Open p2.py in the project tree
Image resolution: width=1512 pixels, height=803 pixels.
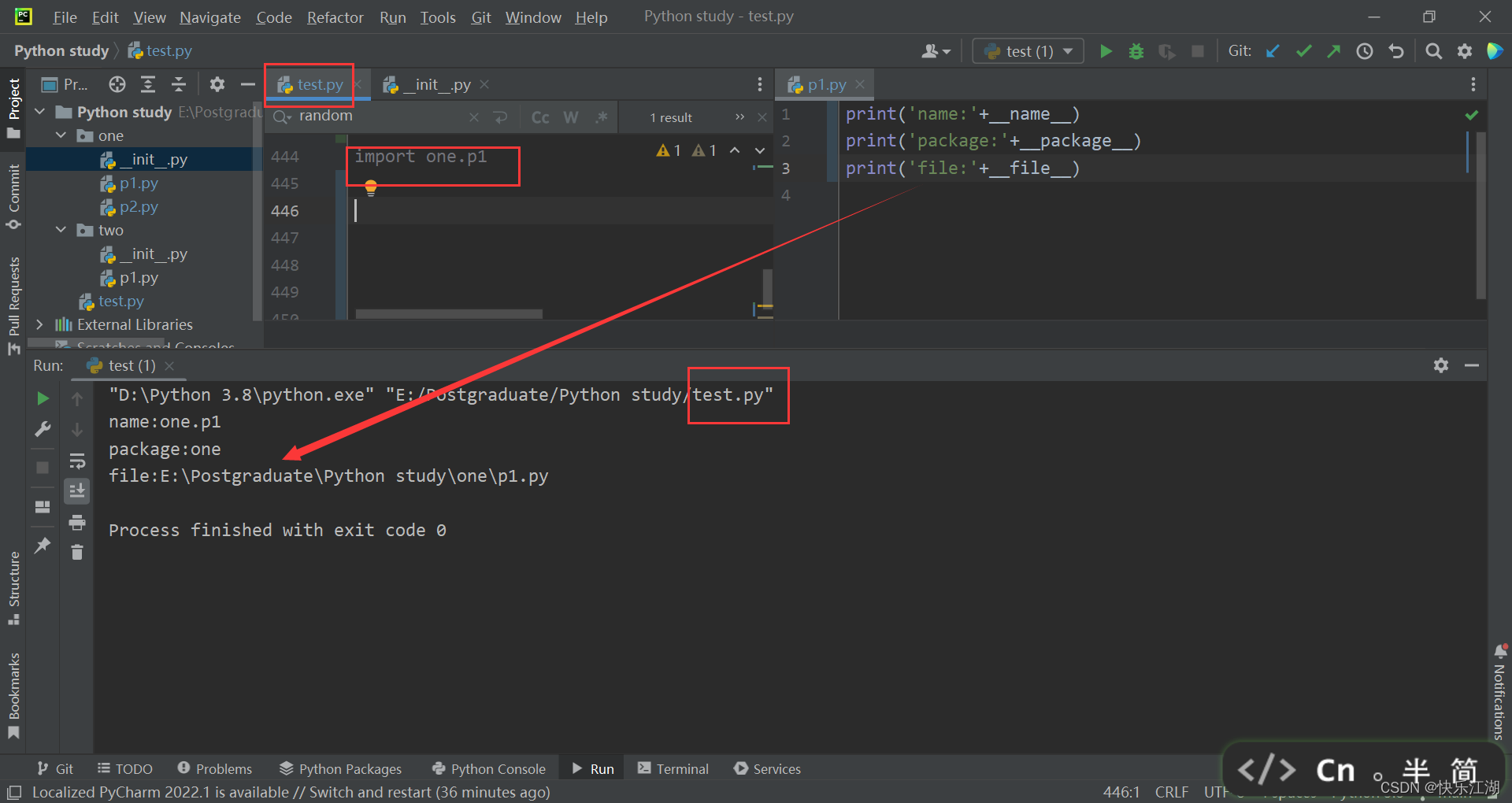[139, 206]
